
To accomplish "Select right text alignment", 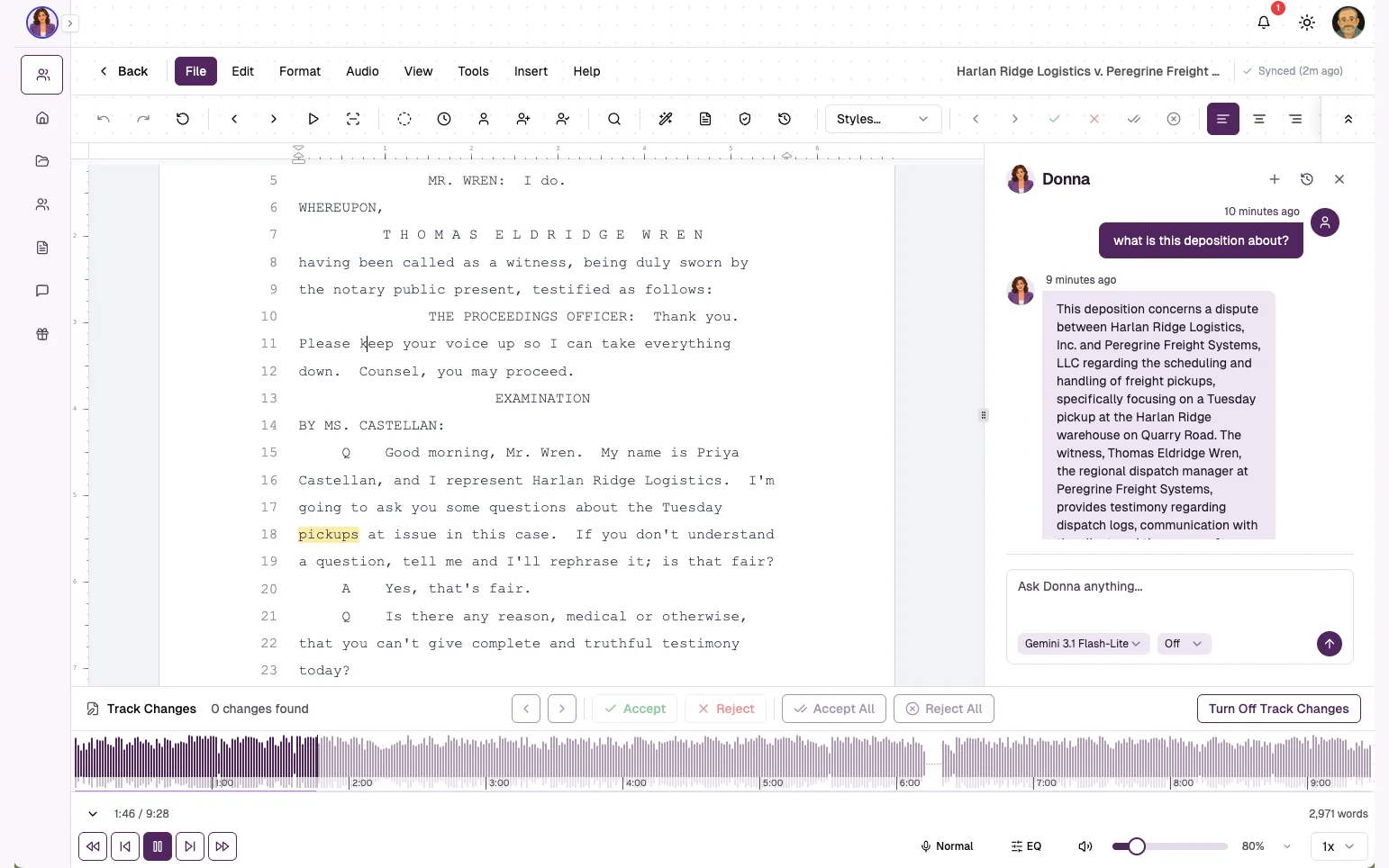I will tap(1295, 119).
